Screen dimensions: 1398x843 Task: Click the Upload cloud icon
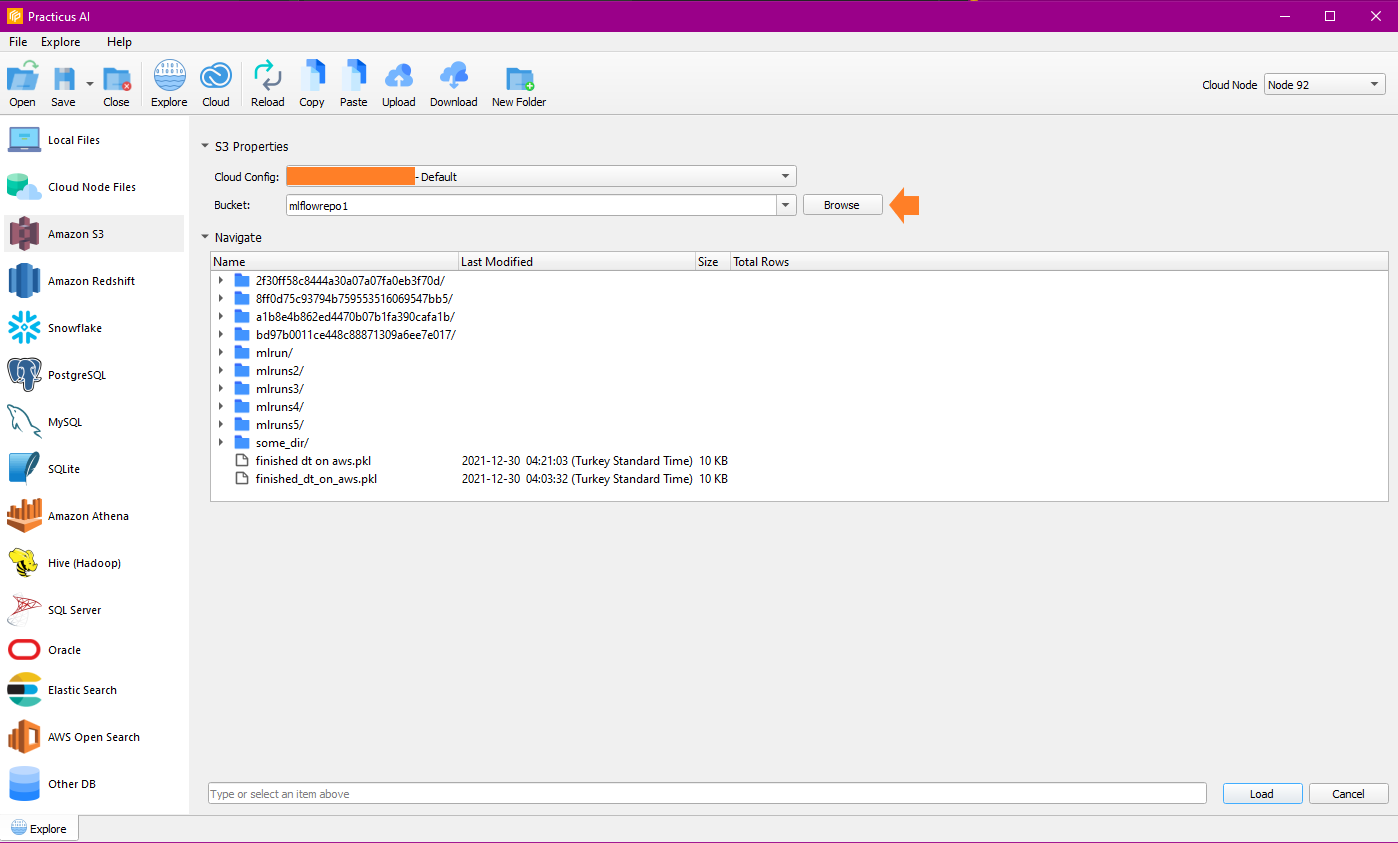point(398,84)
